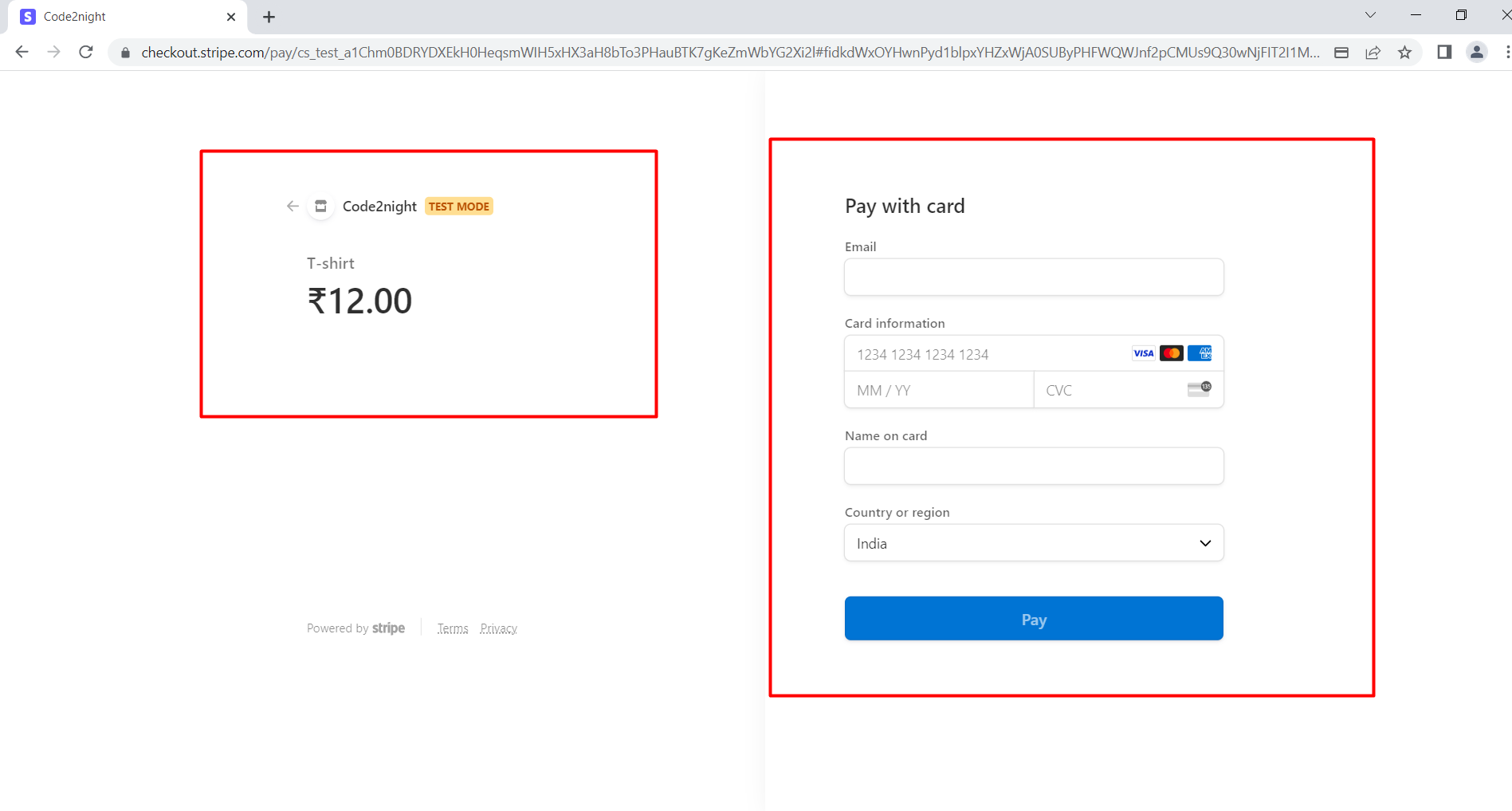Image resolution: width=1512 pixels, height=811 pixels.
Task: Click the Stripe favicon on the tab
Action: [28, 17]
